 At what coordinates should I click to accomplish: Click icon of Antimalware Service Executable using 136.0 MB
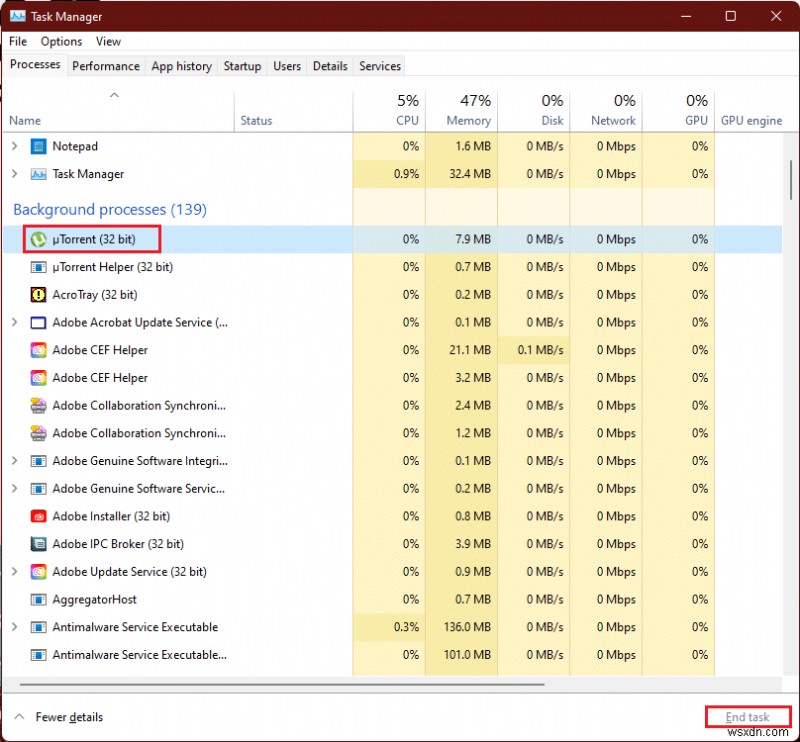click(x=38, y=627)
